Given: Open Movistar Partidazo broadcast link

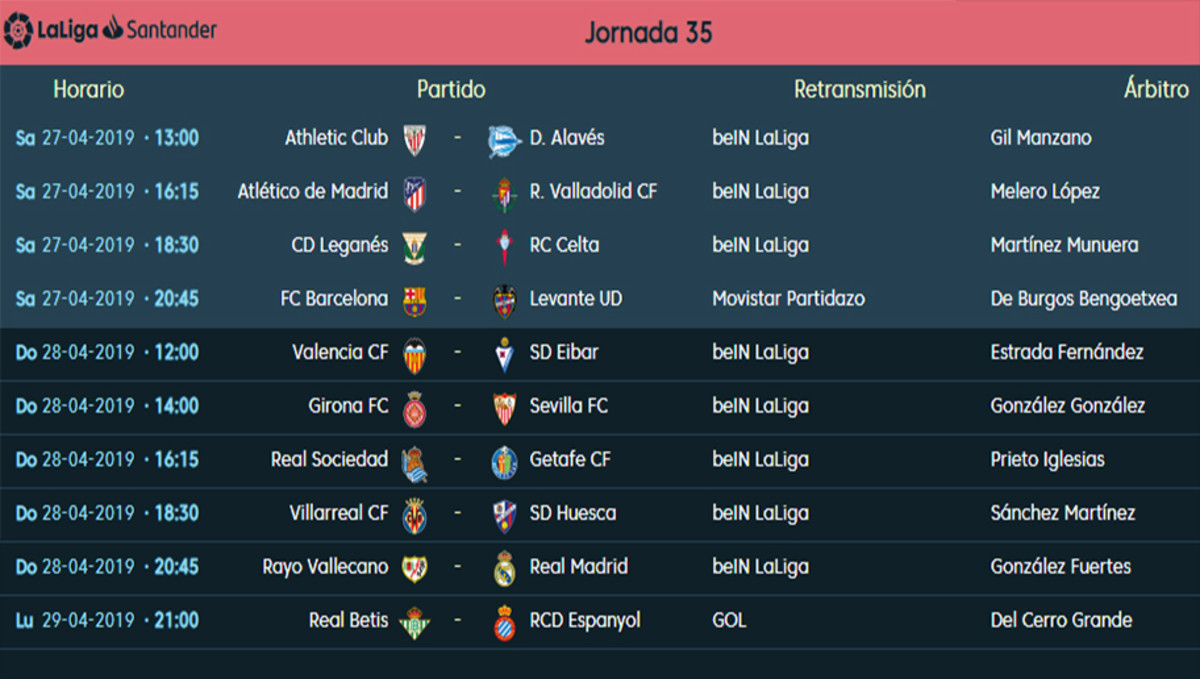Looking at the screenshot, I should pyautogui.click(x=788, y=298).
